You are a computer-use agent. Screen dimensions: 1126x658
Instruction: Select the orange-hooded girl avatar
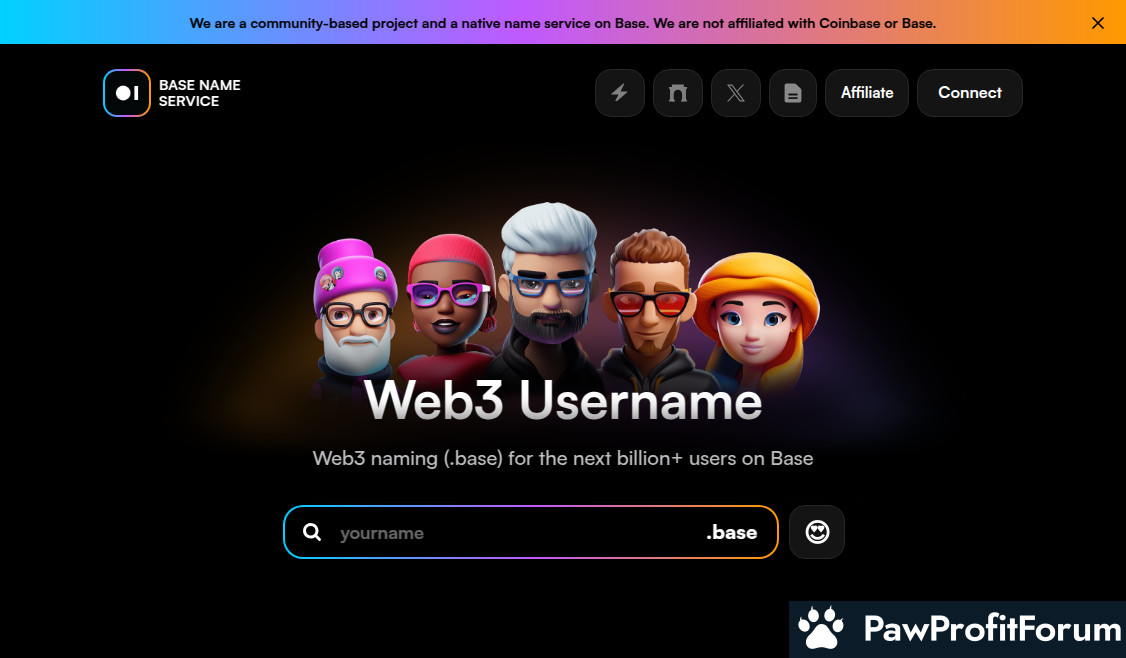click(x=755, y=315)
